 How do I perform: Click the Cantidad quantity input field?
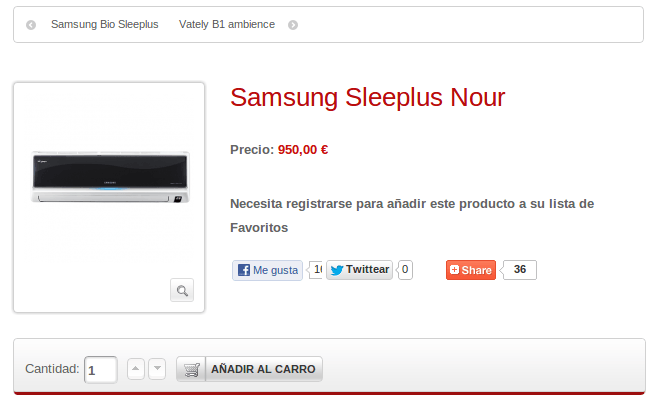point(101,370)
